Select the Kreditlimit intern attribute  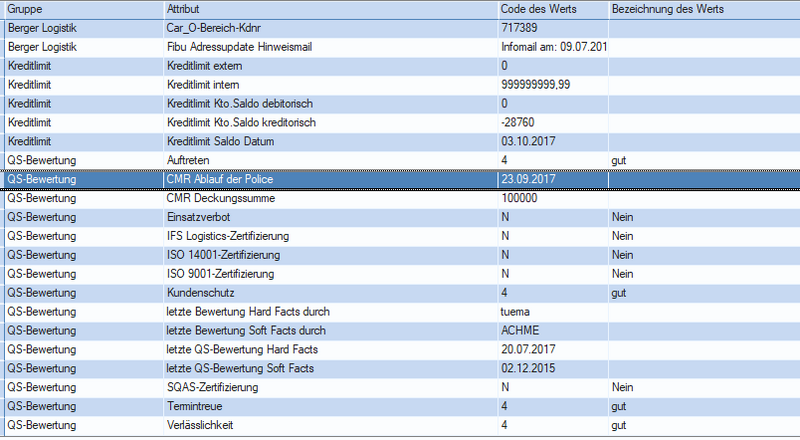coord(203,85)
